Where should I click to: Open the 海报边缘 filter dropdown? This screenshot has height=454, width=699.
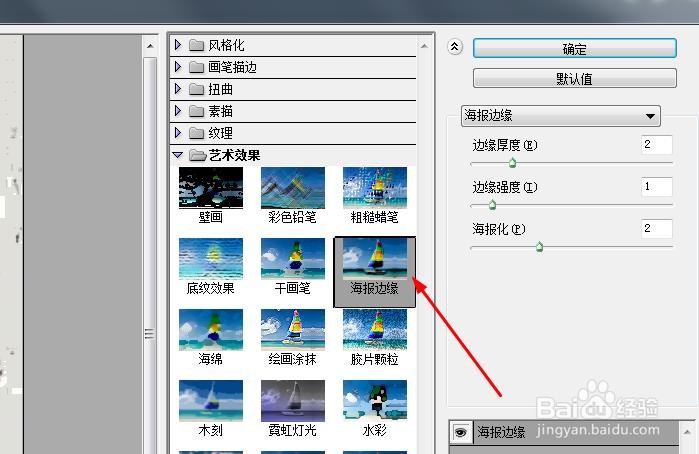[561, 116]
